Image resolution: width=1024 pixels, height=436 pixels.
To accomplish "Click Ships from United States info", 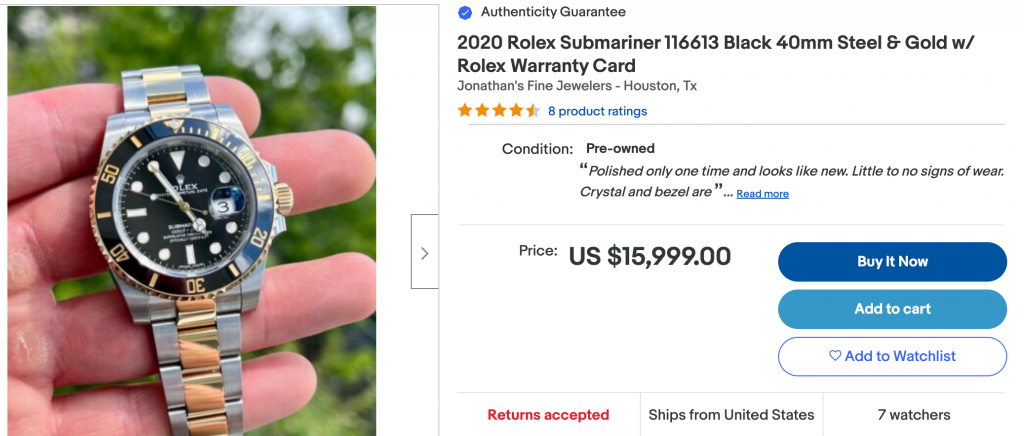I will pyautogui.click(x=731, y=415).
